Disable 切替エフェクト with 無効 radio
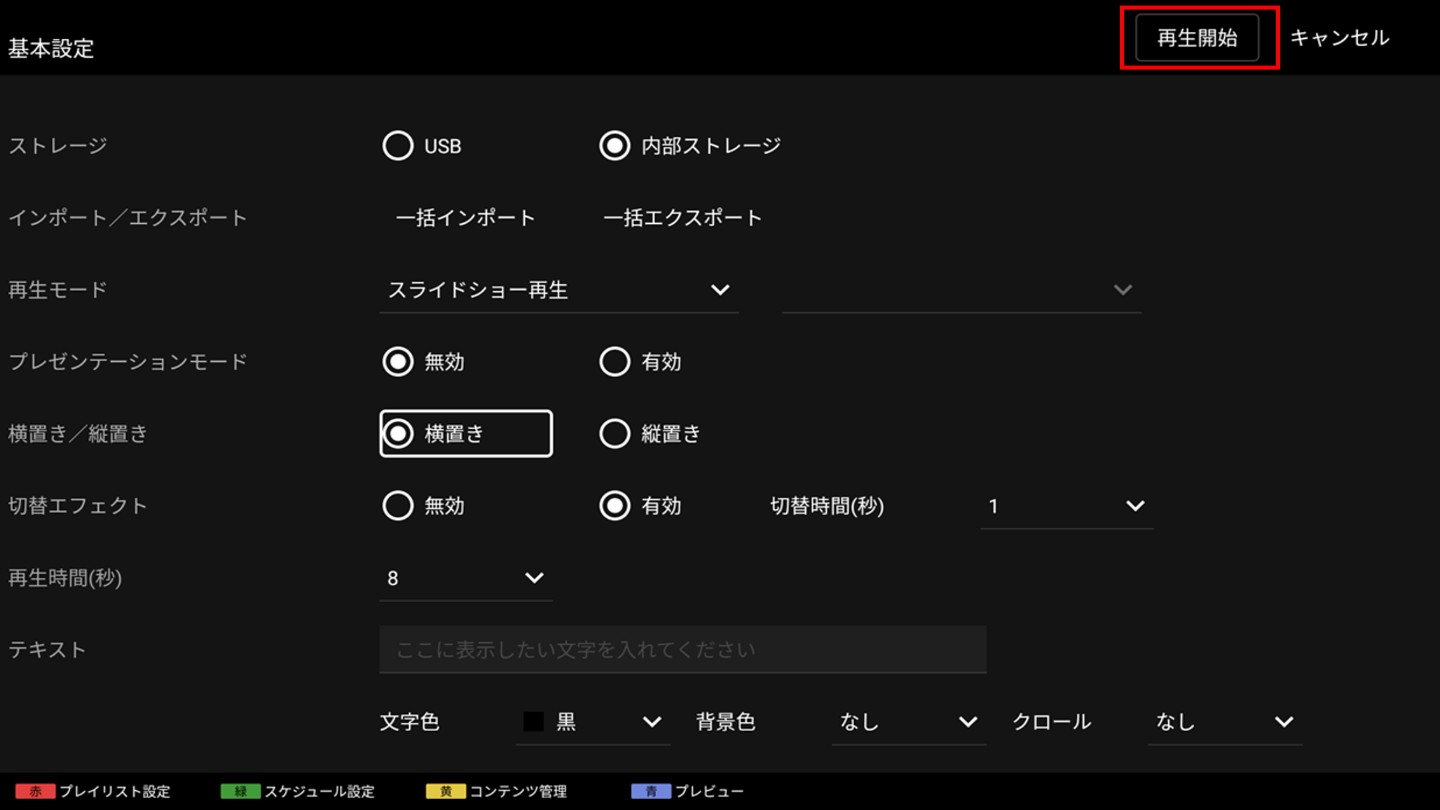The height and width of the screenshot is (810, 1440). [398, 506]
